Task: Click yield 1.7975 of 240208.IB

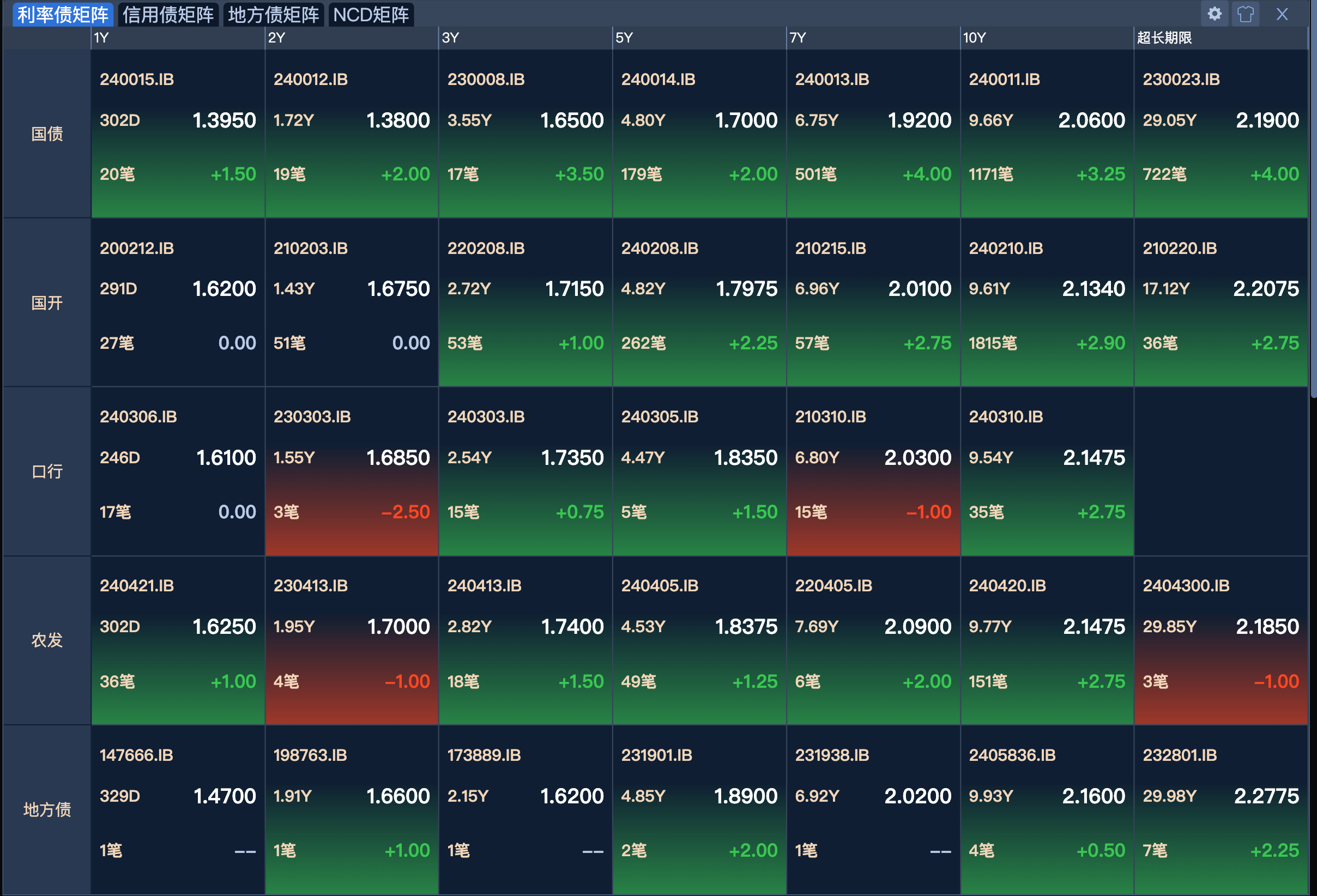Action: pyautogui.click(x=746, y=289)
